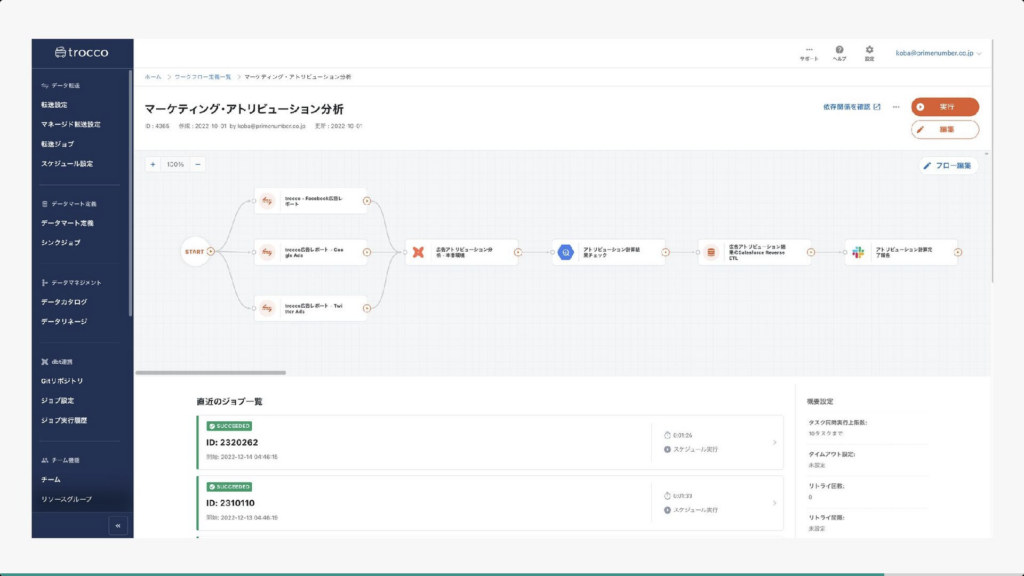
Task: Zoom out with the minus button
Action: pos(198,164)
